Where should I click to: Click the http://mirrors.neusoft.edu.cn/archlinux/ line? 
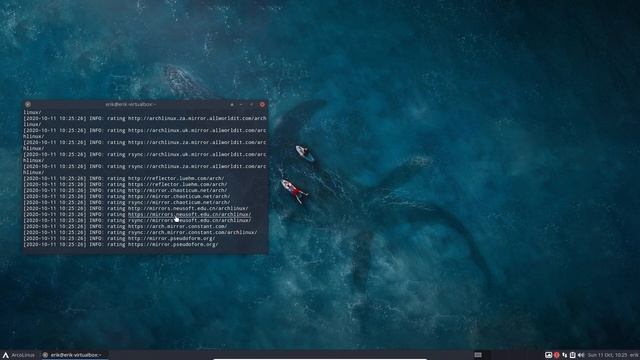click(188, 208)
